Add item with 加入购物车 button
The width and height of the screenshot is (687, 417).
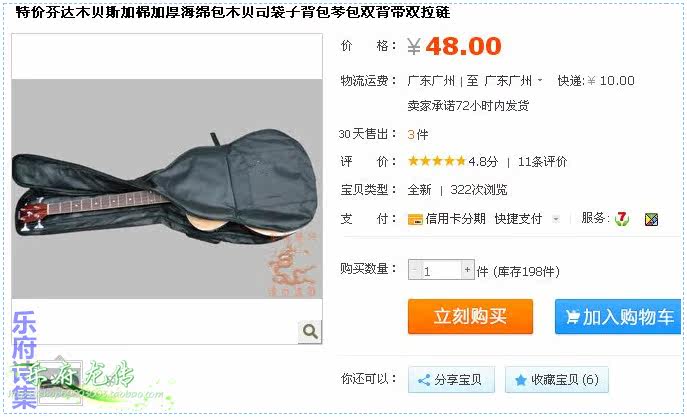618,317
